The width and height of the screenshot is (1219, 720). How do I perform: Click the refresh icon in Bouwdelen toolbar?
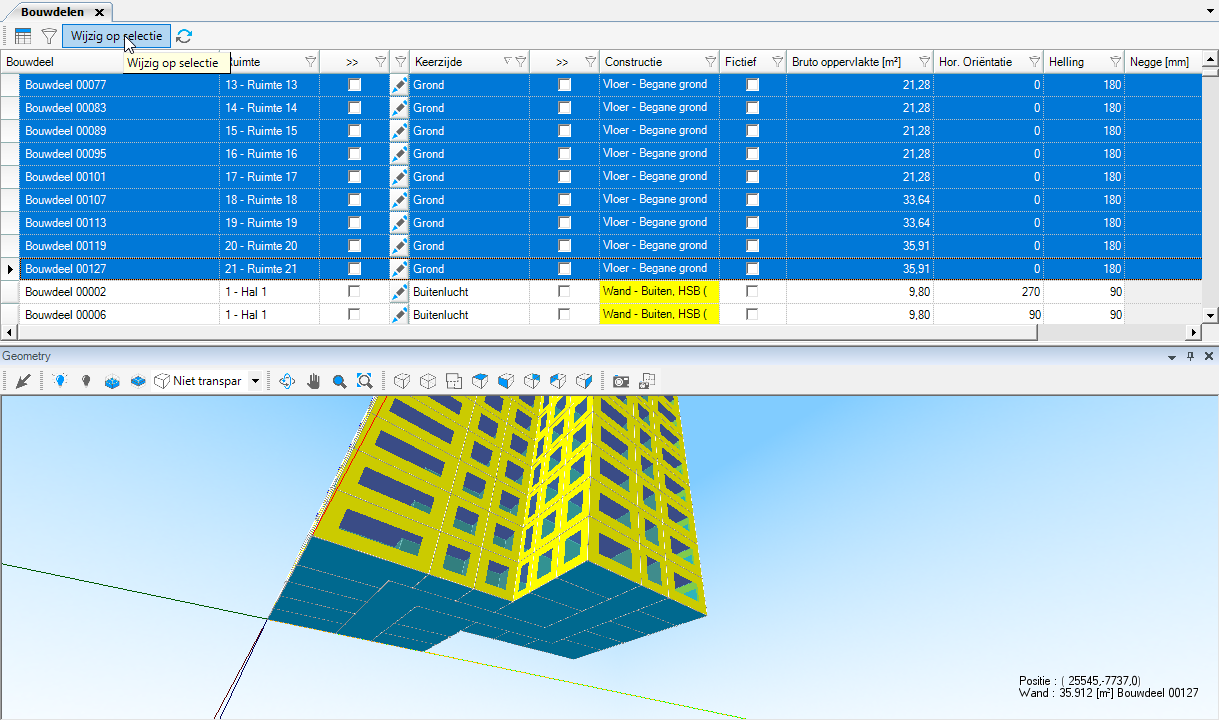(184, 36)
